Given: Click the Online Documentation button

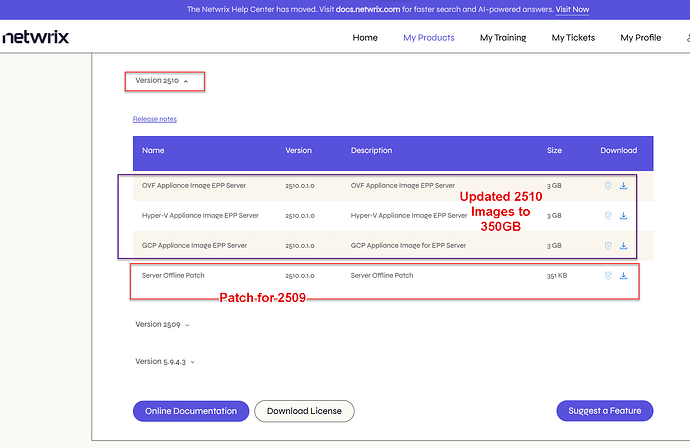Looking at the screenshot, I should coord(190,411).
